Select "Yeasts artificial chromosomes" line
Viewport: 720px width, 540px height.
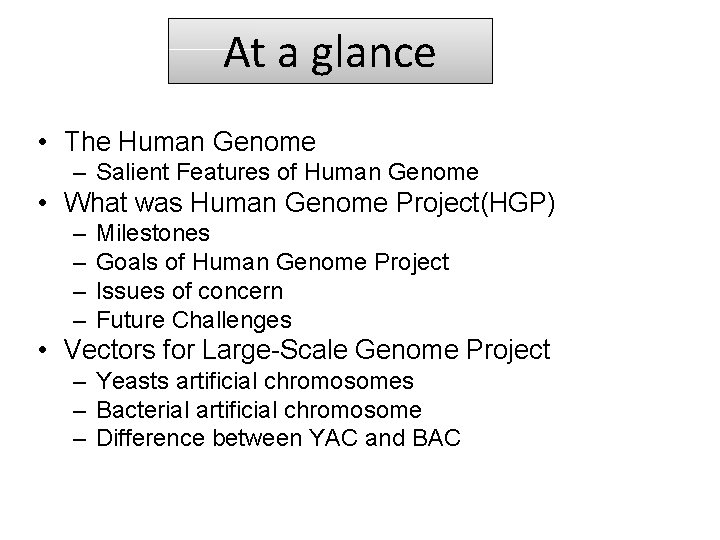pos(255,381)
